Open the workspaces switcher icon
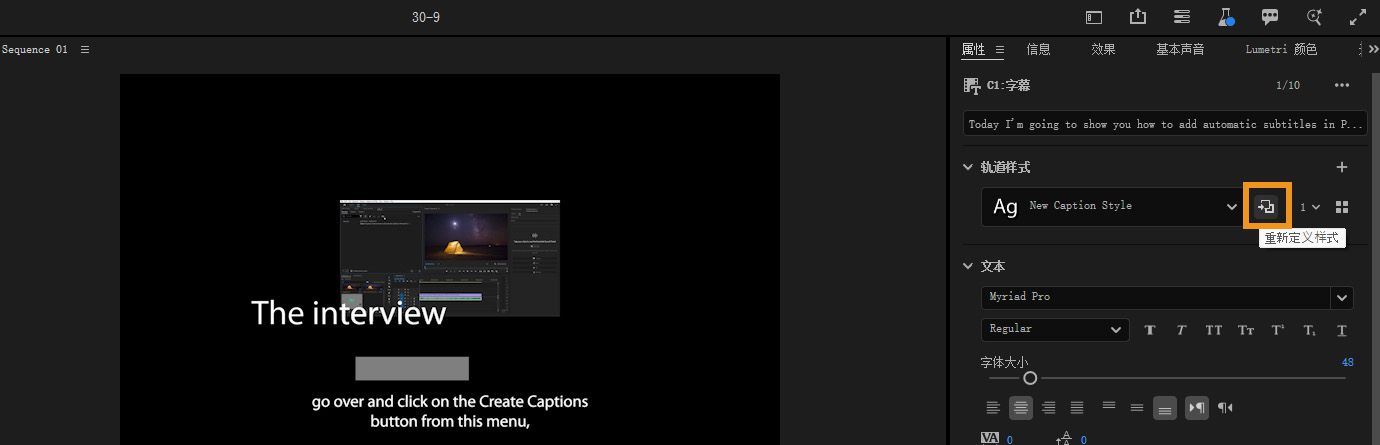Screen dimensions: 1380x445 click(x=1182, y=17)
